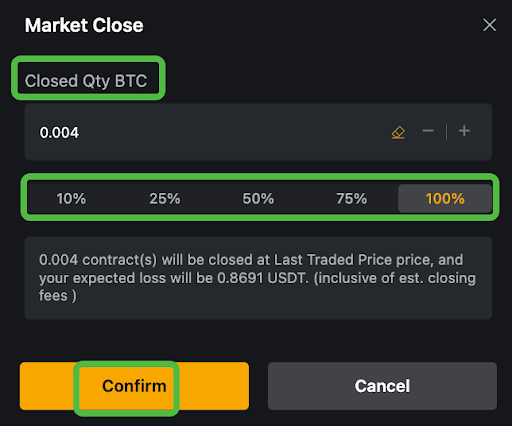Click the Last Traded Price text
Image resolution: width=512 pixels, height=426 pixels.
coord(333,260)
